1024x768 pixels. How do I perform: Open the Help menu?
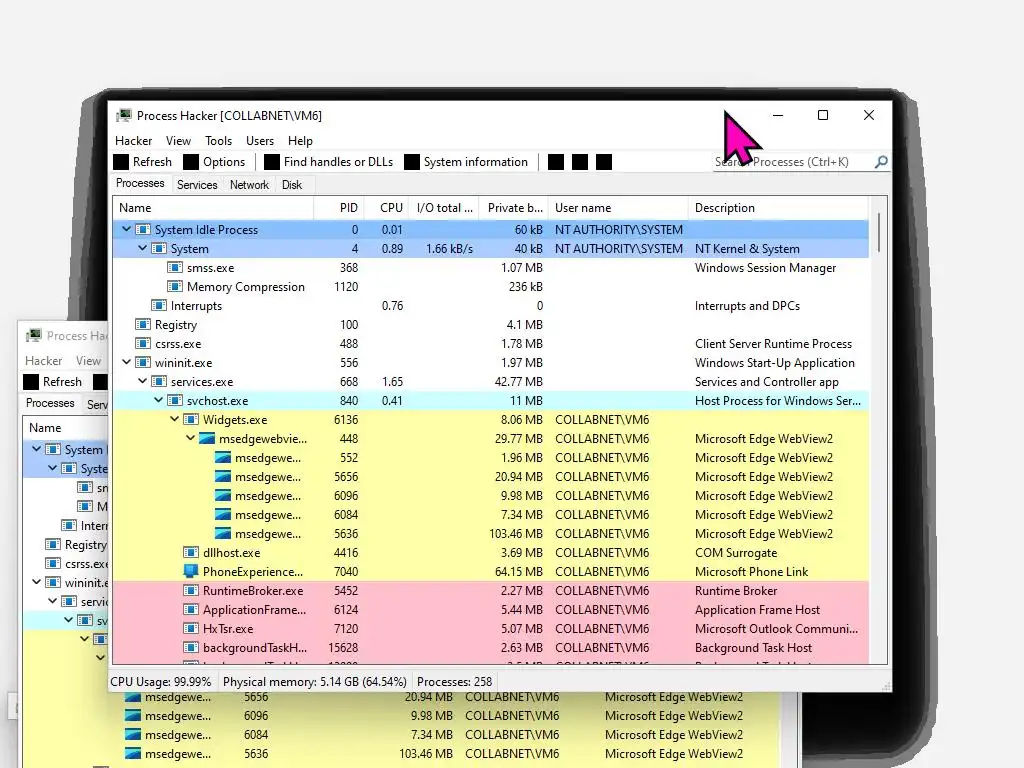[300, 140]
